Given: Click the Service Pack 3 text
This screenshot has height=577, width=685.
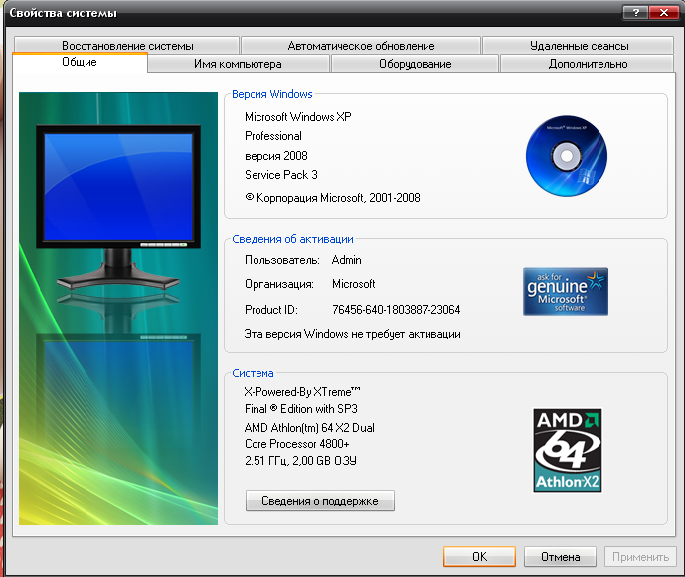Looking at the screenshot, I should pos(281,175).
